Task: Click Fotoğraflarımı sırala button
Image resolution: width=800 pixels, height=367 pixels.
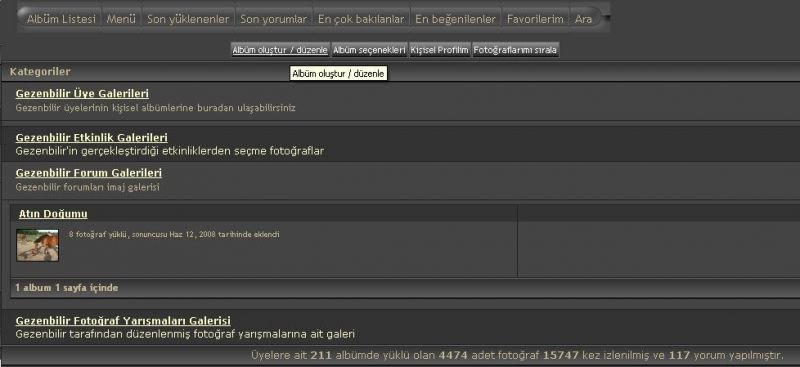Action: pos(515,50)
